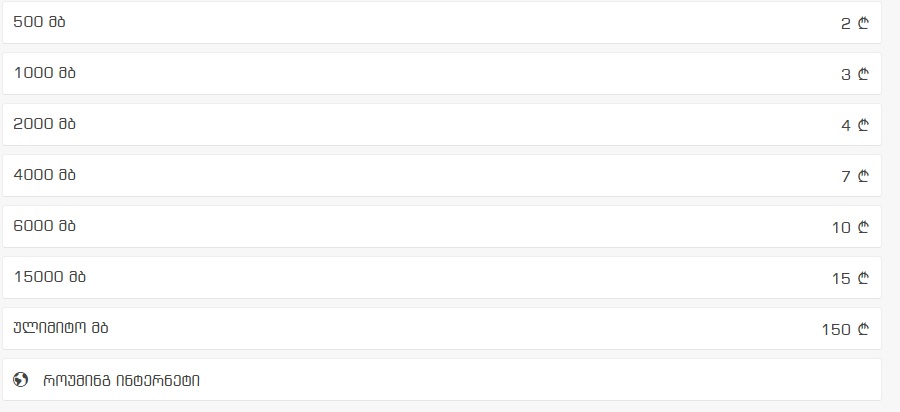Click the lari symbol in the 500 მბ row
This screenshot has width=900, height=412.
click(x=863, y=23)
